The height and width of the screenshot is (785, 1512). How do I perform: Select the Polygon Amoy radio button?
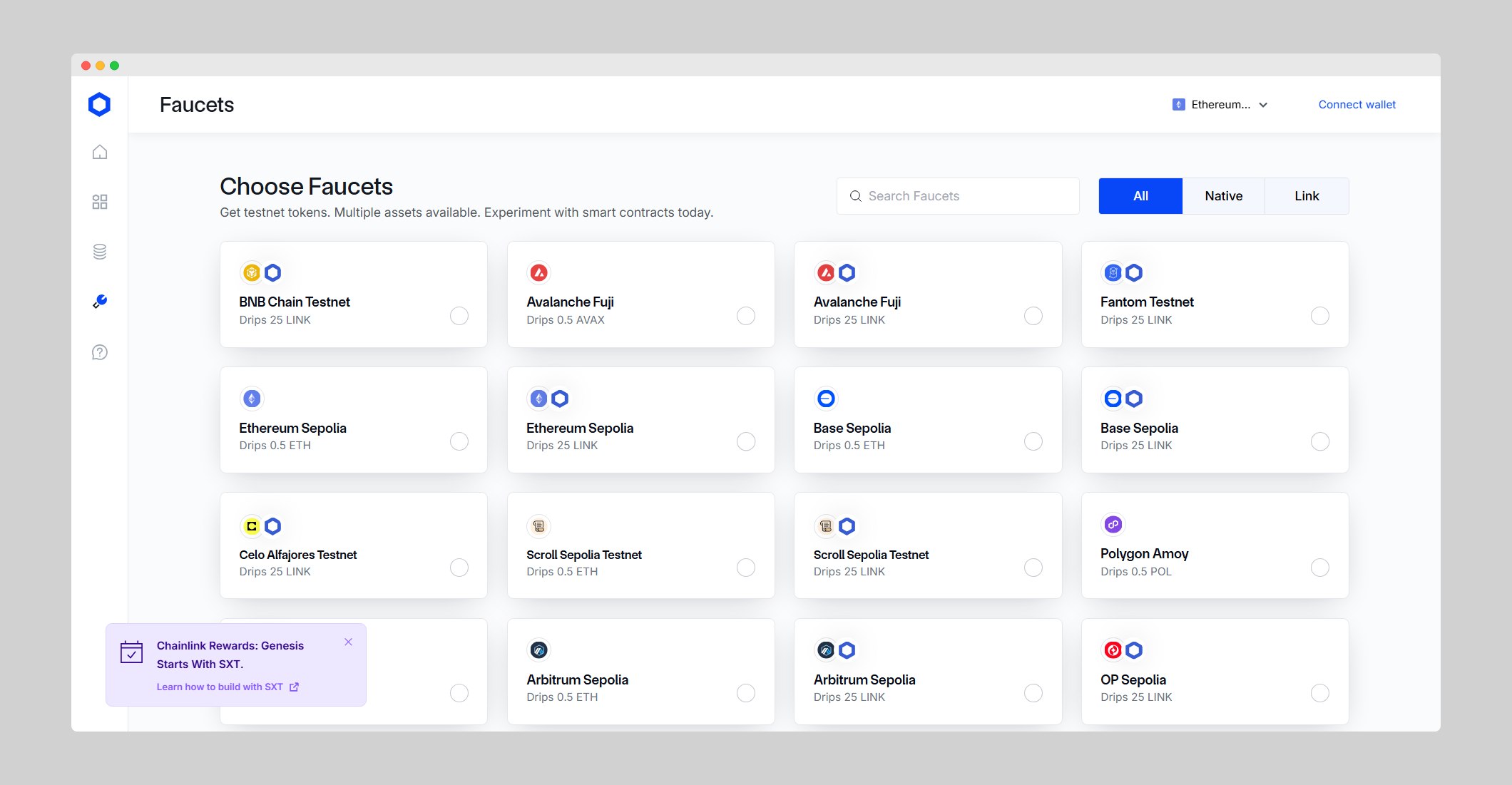1320,568
